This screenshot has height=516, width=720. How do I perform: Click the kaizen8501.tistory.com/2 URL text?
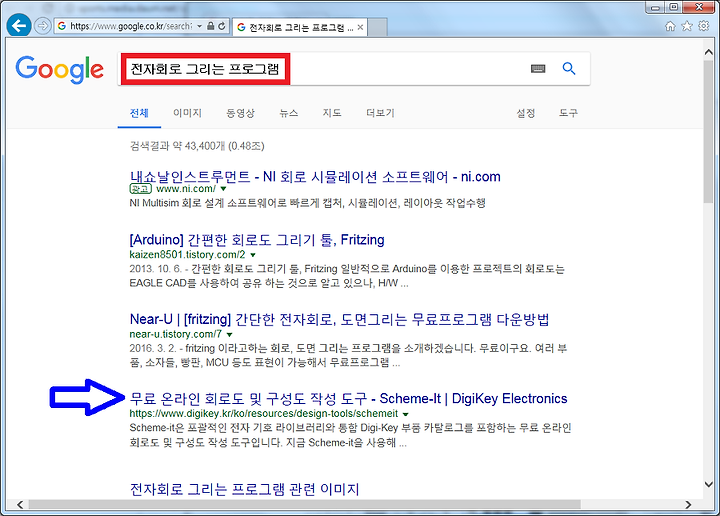187,255
